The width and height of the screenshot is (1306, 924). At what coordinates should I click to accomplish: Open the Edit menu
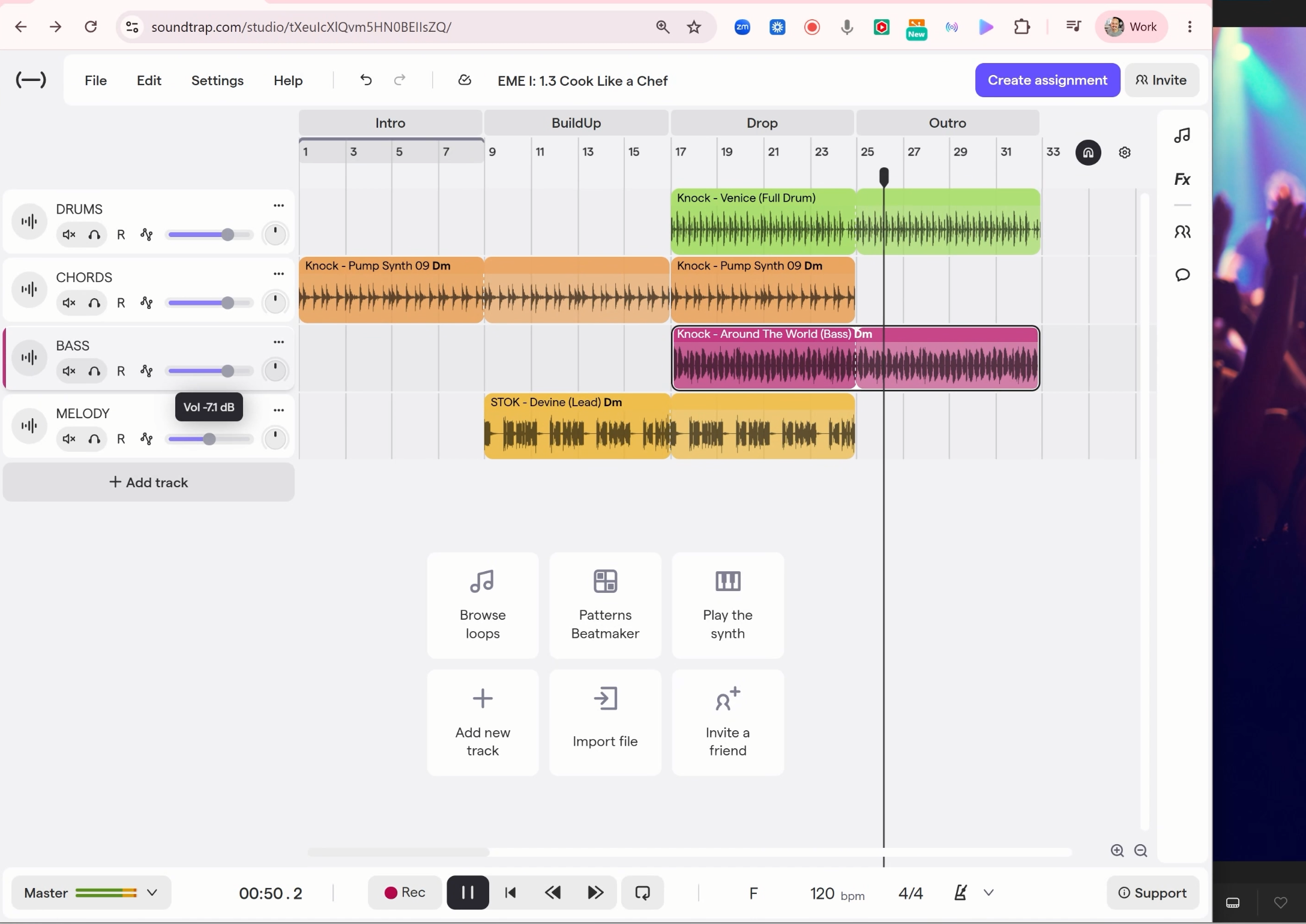[x=149, y=80]
